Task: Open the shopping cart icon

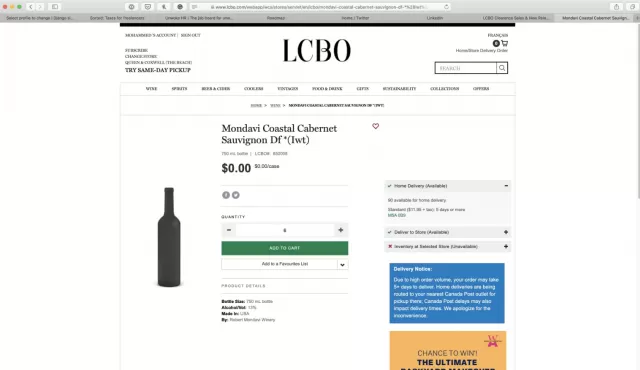Action: click(504, 43)
